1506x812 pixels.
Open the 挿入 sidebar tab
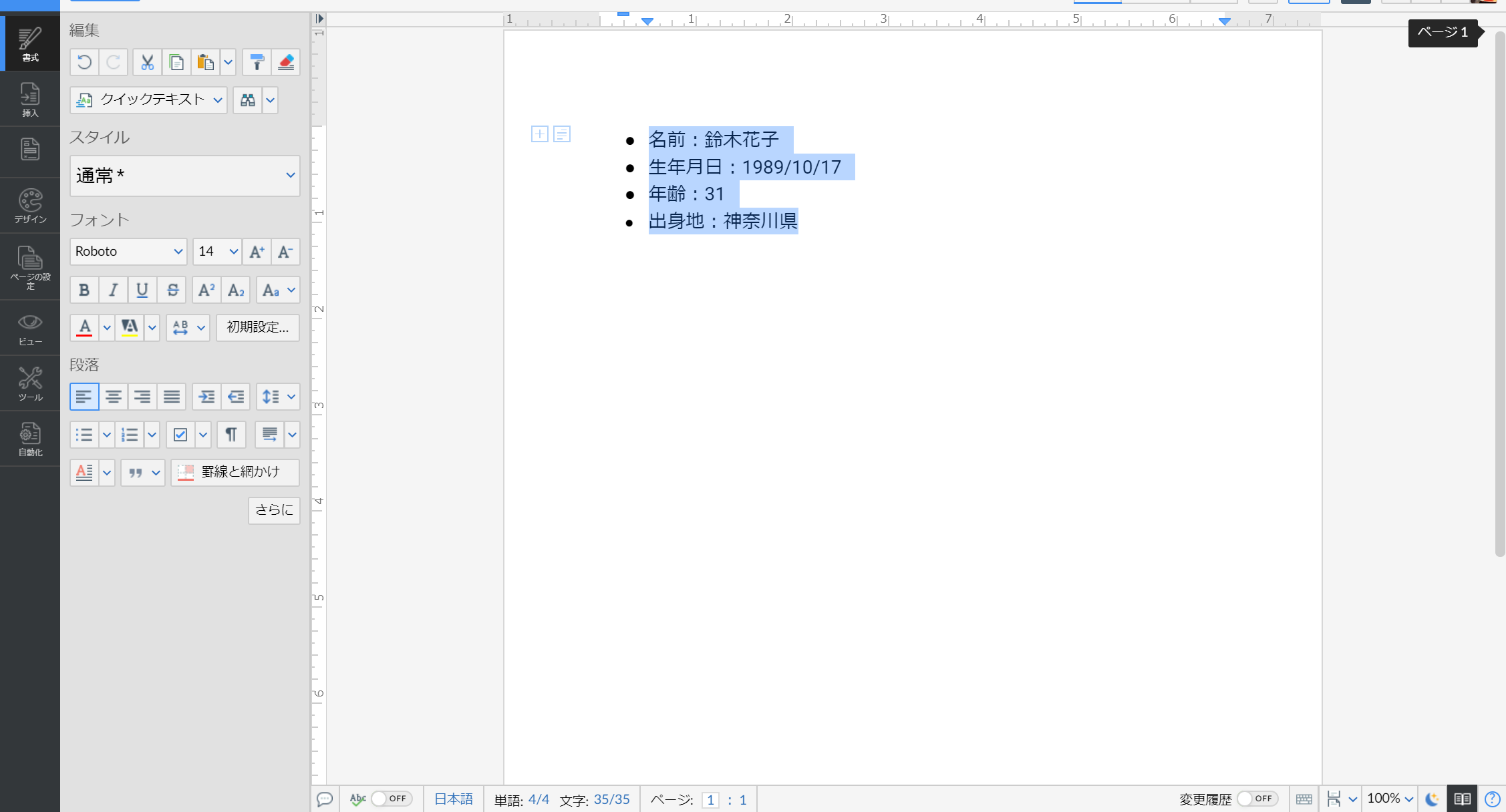[30, 99]
